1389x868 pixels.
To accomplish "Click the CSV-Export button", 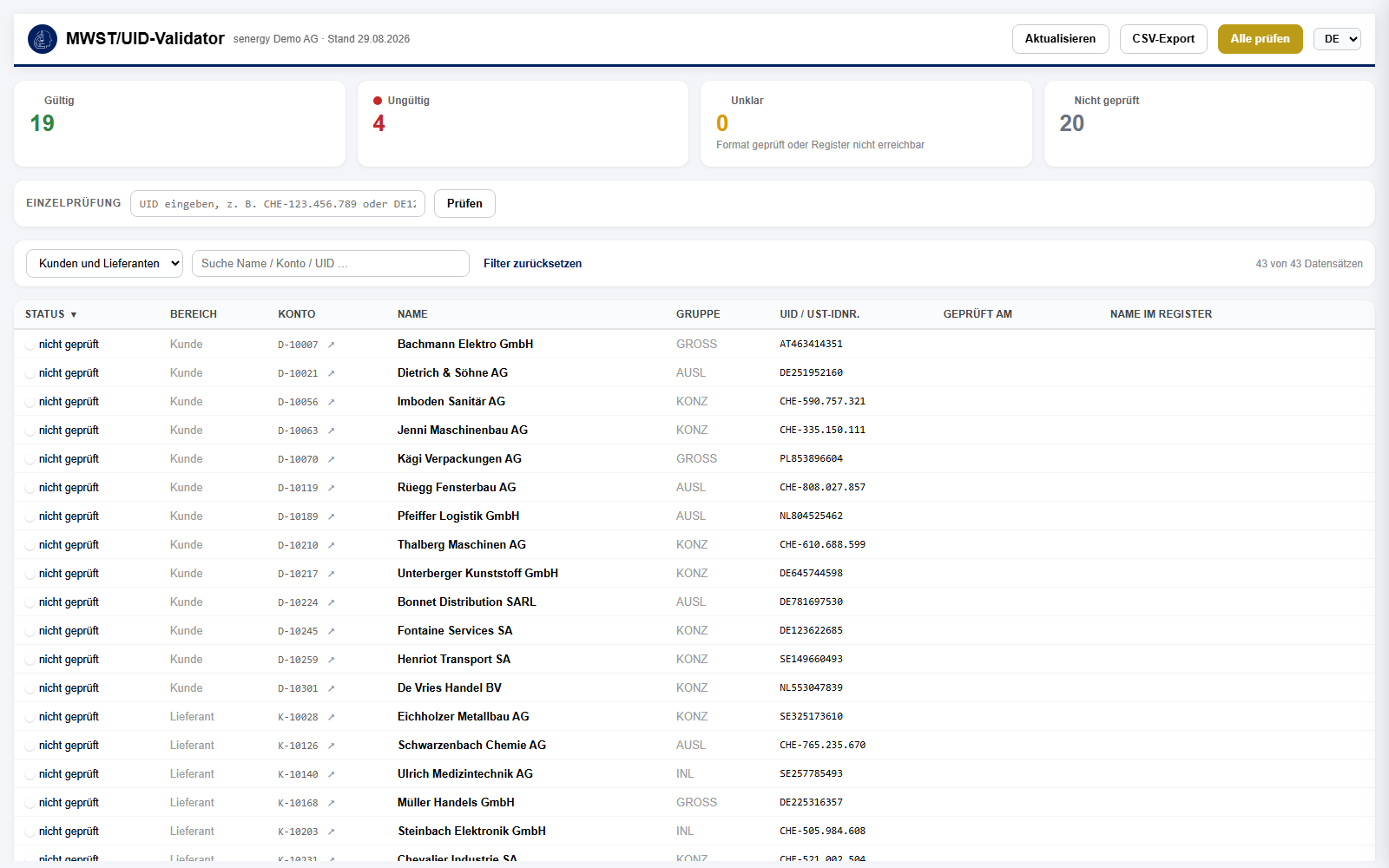I will (x=1163, y=39).
